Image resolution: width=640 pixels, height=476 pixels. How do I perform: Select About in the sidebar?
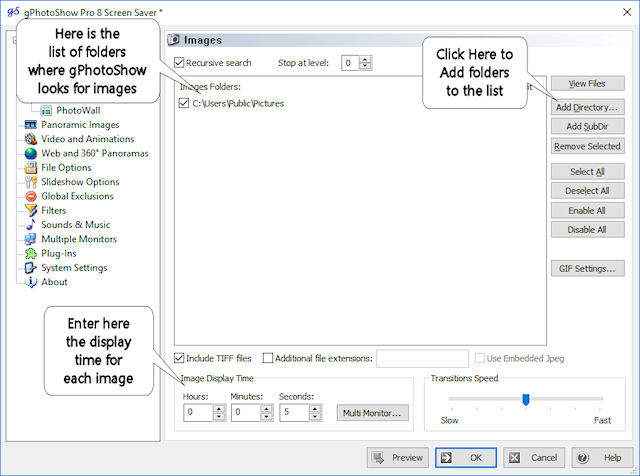(54, 282)
